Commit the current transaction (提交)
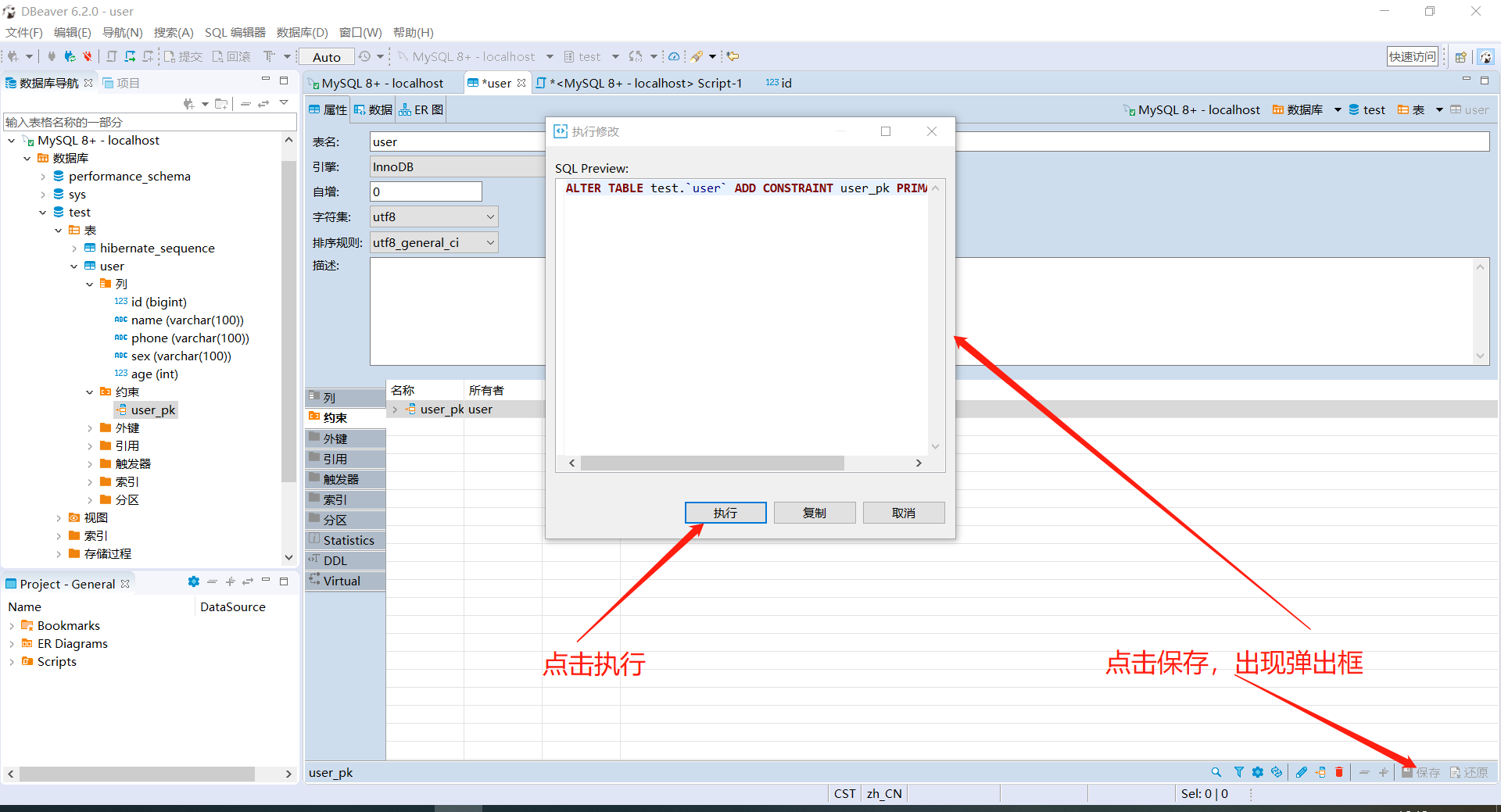Screen dimensions: 1501x812 (x=183, y=55)
